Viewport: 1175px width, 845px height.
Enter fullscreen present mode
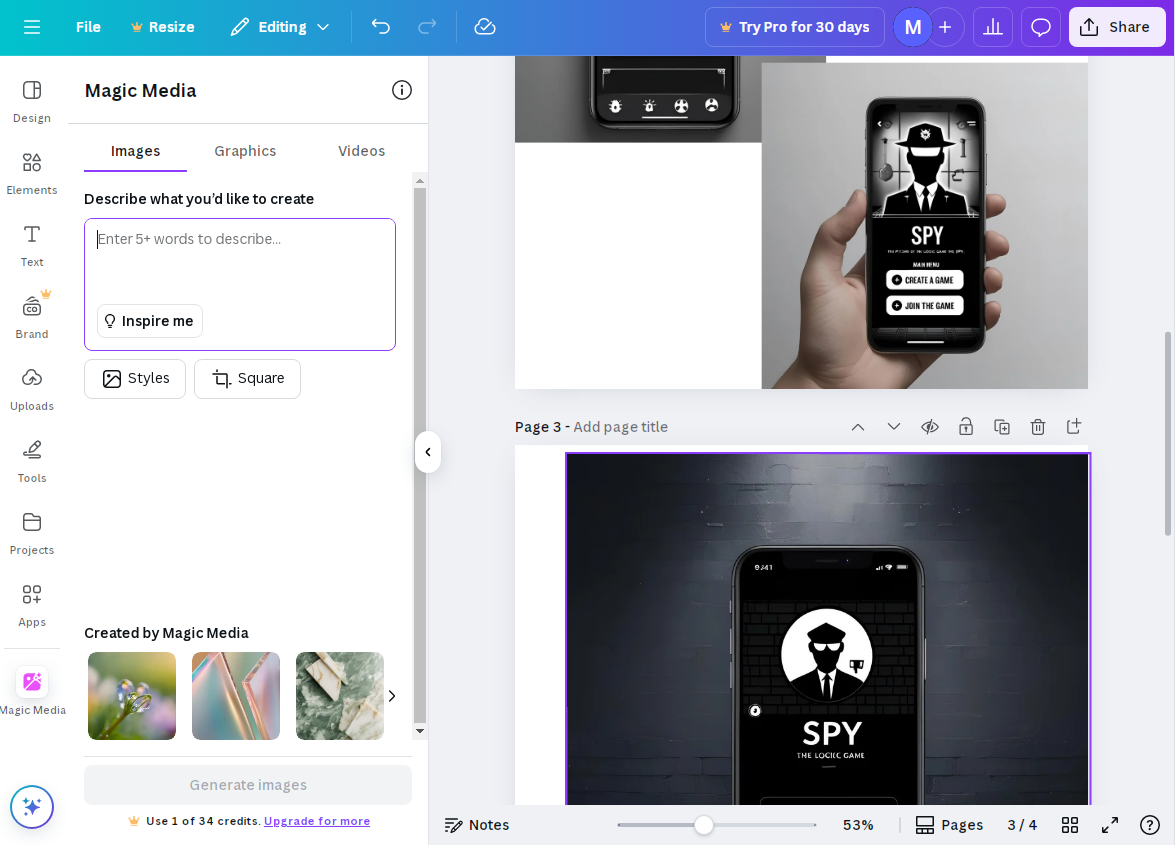[1110, 825]
